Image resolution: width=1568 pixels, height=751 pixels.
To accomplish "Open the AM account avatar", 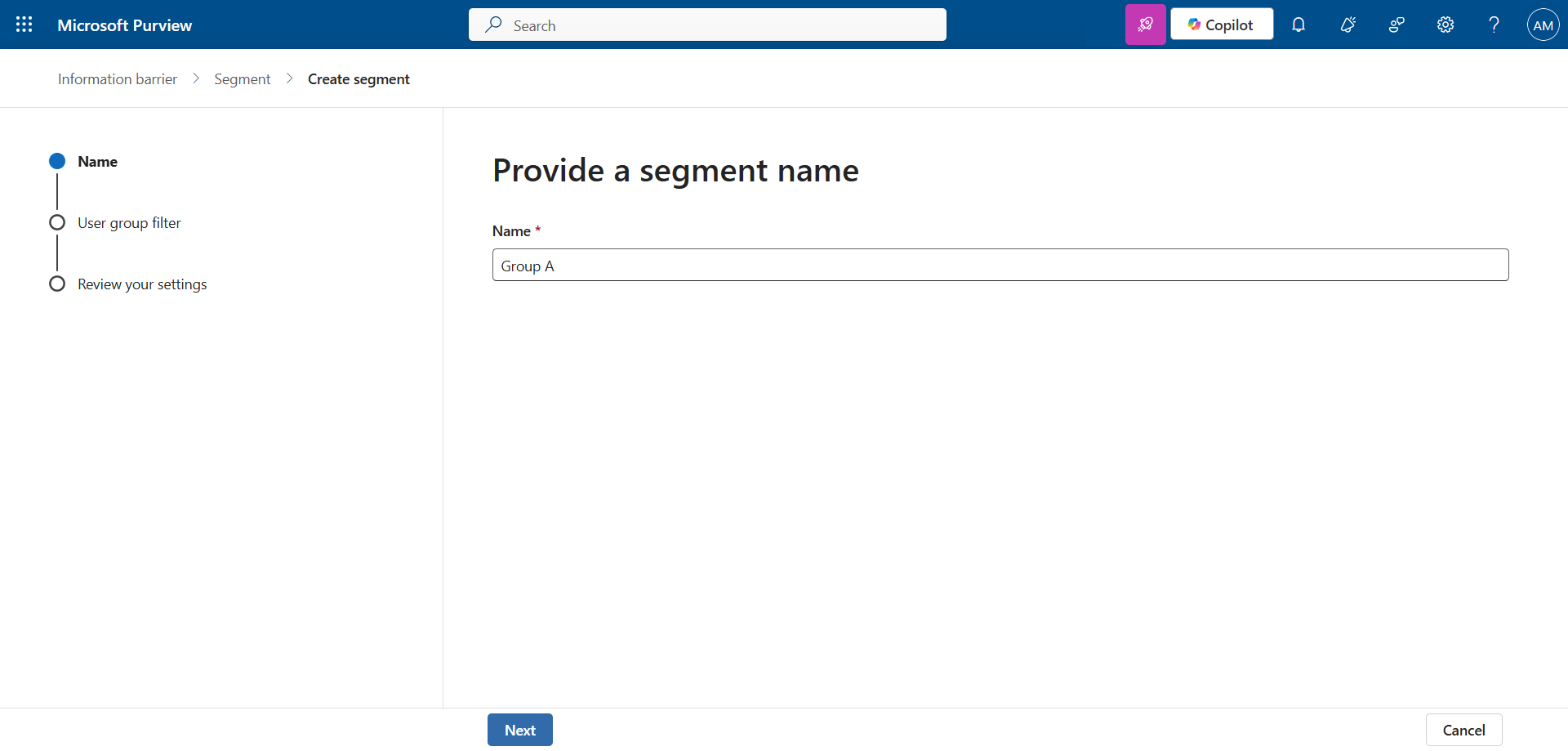I will pos(1543,25).
